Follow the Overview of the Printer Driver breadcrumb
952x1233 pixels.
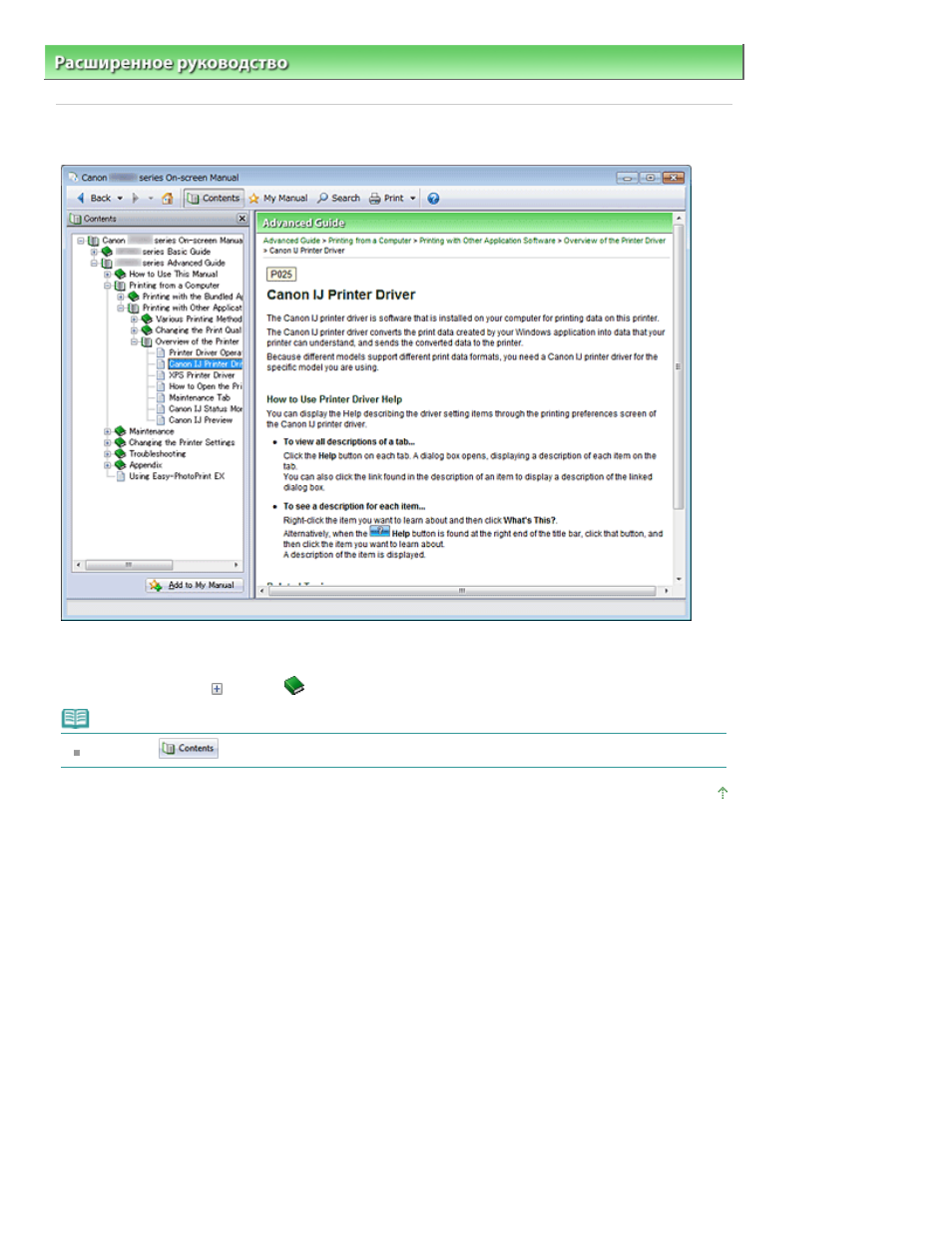[615, 241]
